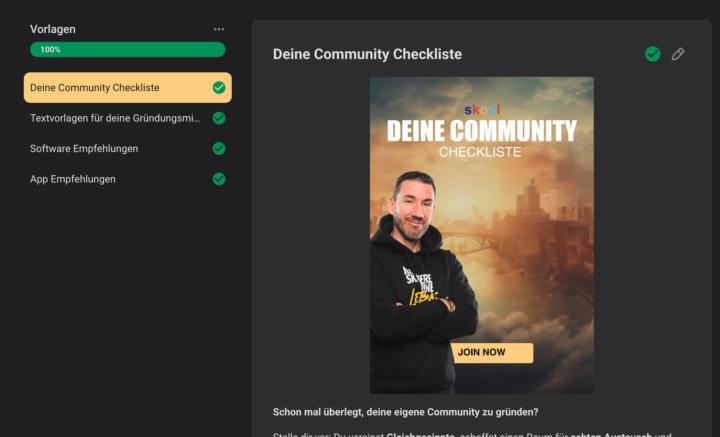This screenshot has height=437, width=720.
Task: Click the pencil edit icon beside the lesson title
Action: point(678,54)
